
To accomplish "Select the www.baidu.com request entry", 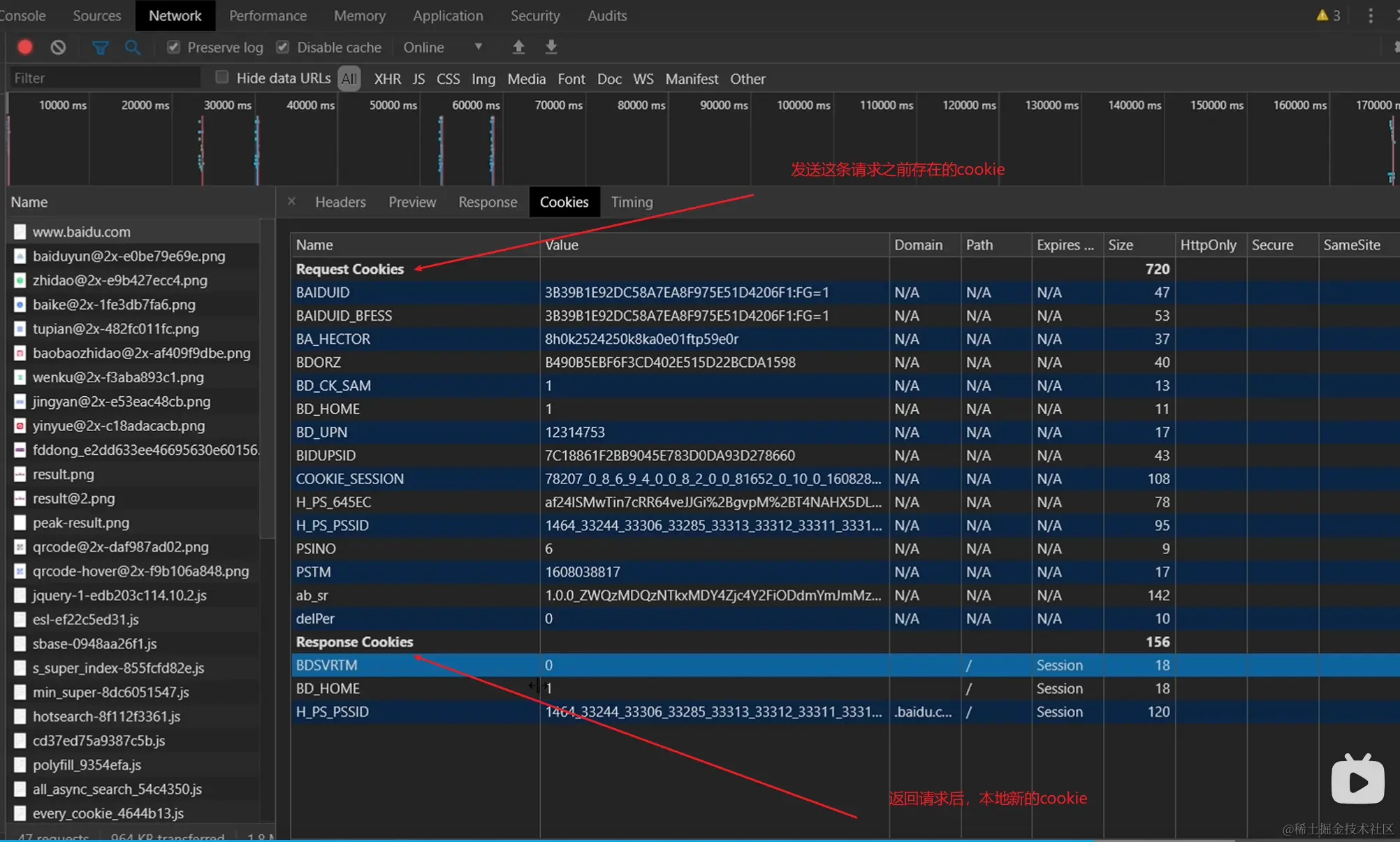I will [x=81, y=231].
